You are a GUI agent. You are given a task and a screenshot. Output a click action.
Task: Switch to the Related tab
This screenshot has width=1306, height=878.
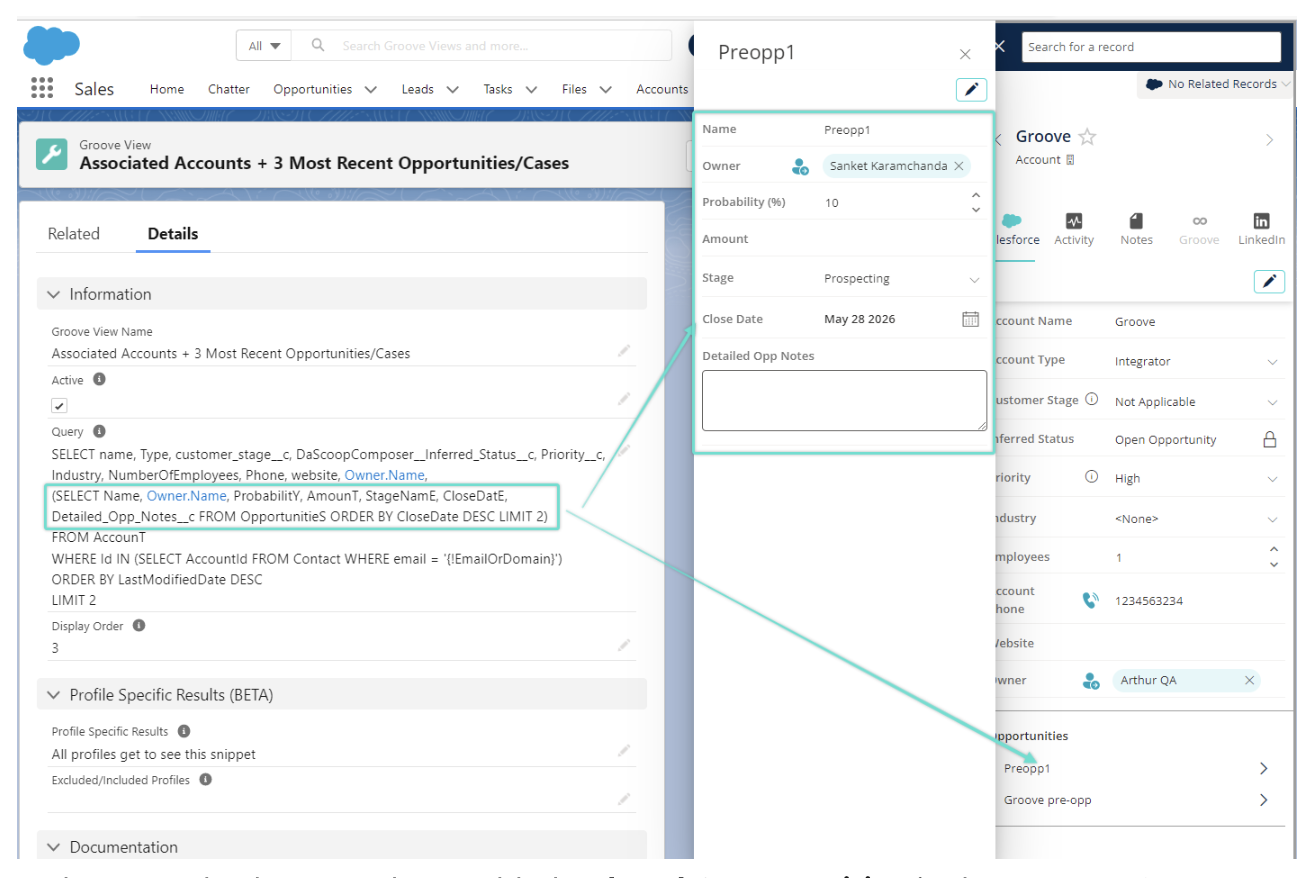[74, 234]
